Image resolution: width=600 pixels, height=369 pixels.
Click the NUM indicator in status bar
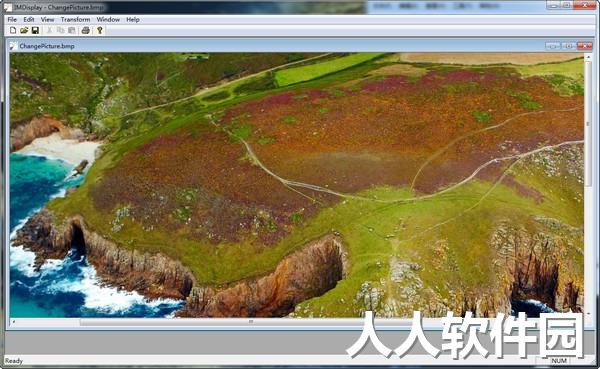tap(559, 361)
